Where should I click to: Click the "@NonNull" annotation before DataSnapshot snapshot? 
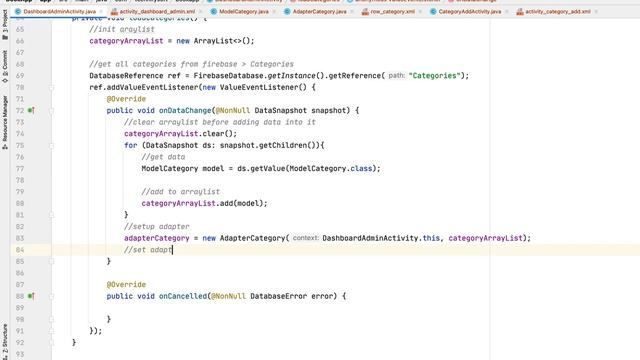pyautogui.click(x=233, y=111)
